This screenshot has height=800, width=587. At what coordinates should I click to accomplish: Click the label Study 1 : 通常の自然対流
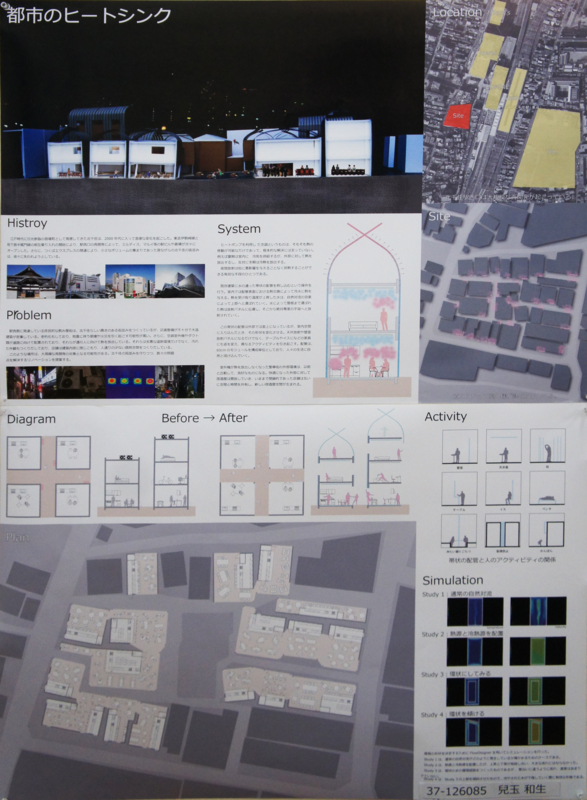tap(457, 594)
